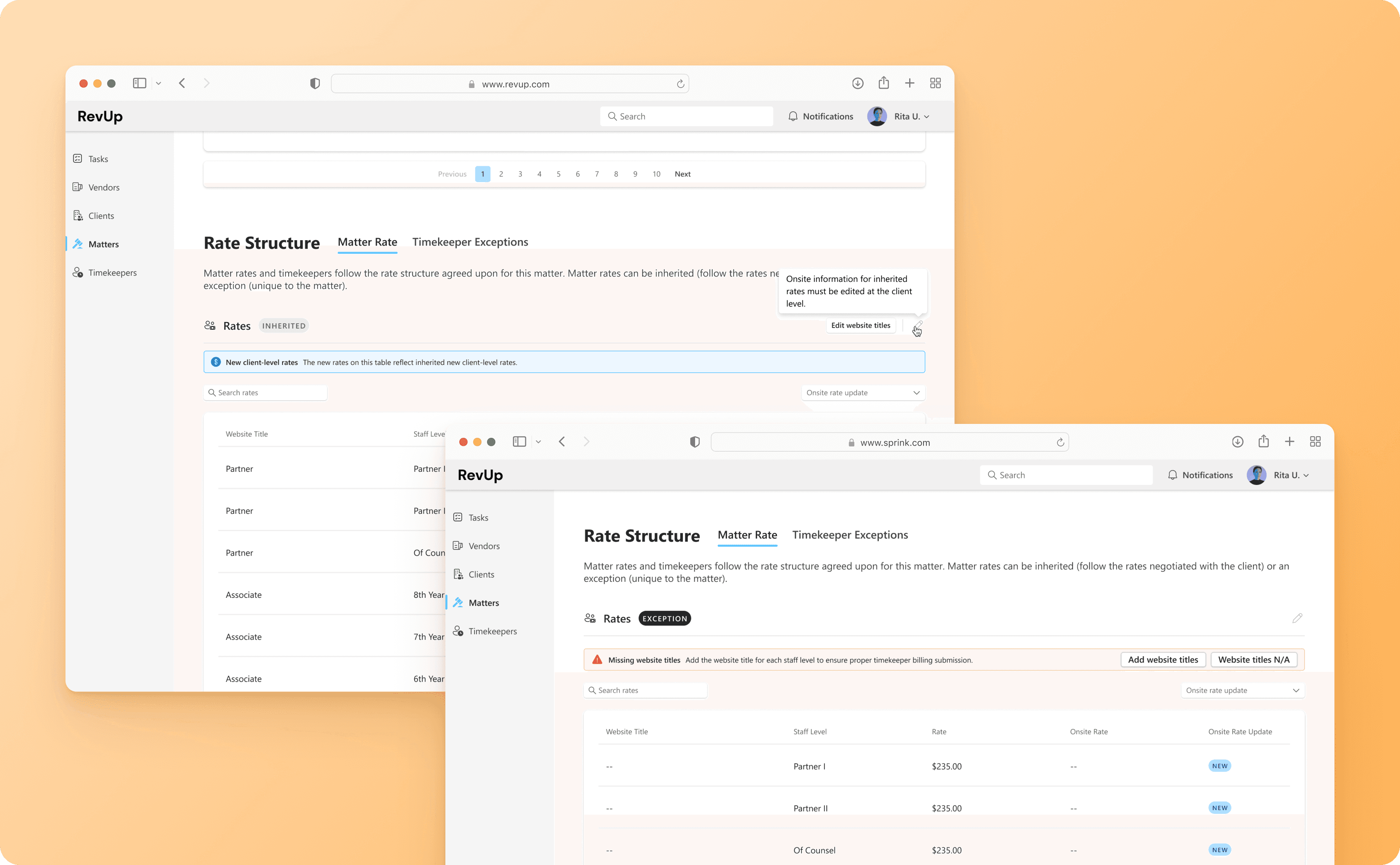Image resolution: width=1400 pixels, height=865 pixels.
Task: Click the download icon in the sprink.com browser toolbar
Action: coord(1237,442)
